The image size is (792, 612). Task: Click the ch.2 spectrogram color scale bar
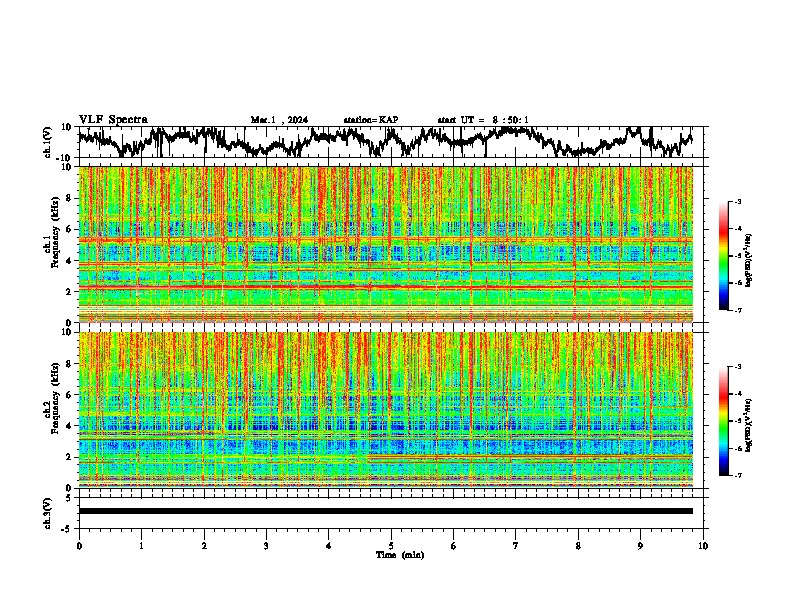click(723, 421)
